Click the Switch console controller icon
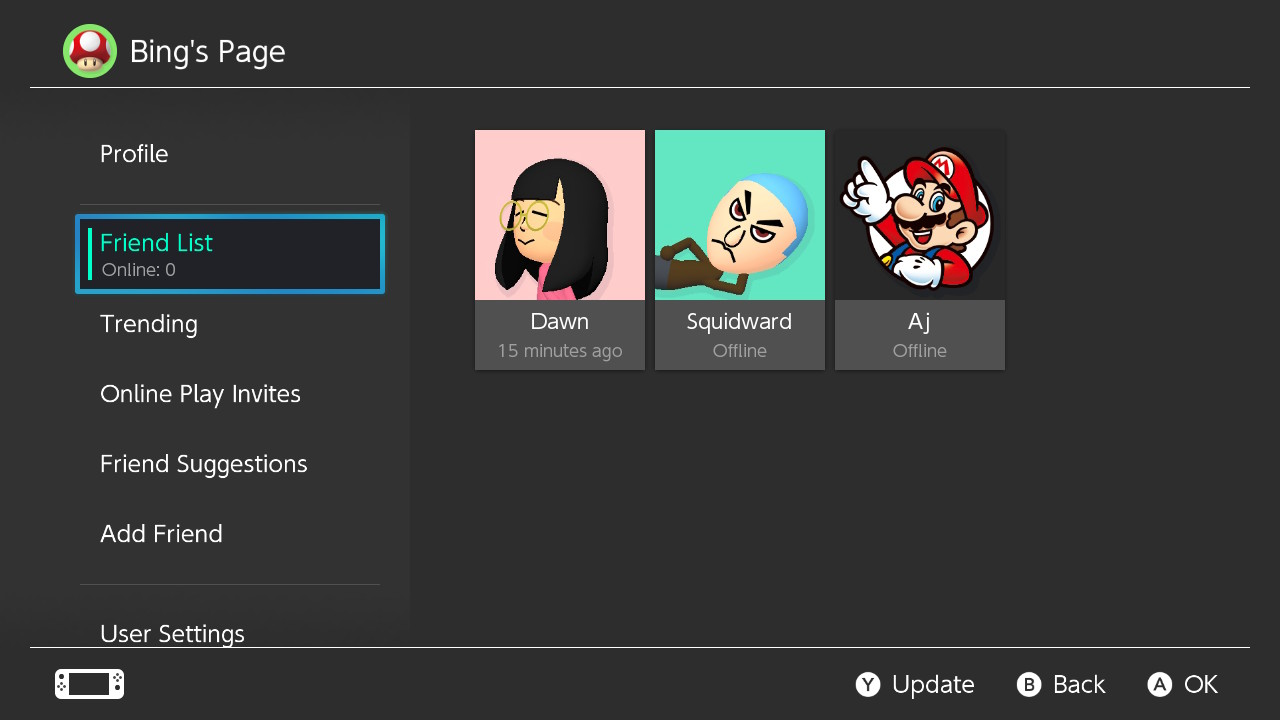 coord(89,684)
